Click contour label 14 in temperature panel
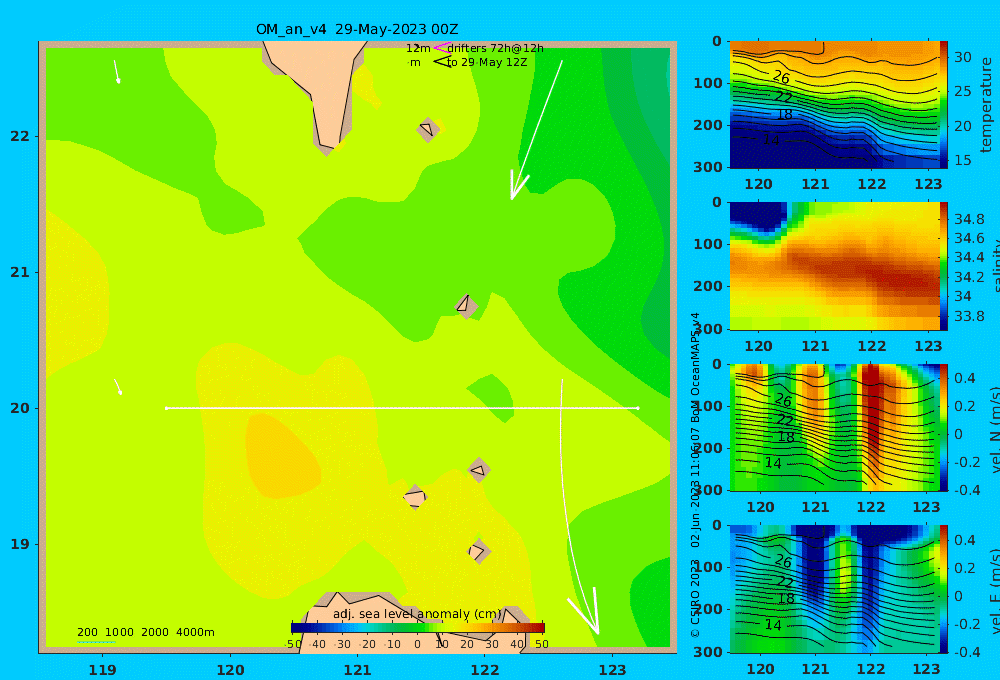1000x680 pixels. click(x=771, y=140)
